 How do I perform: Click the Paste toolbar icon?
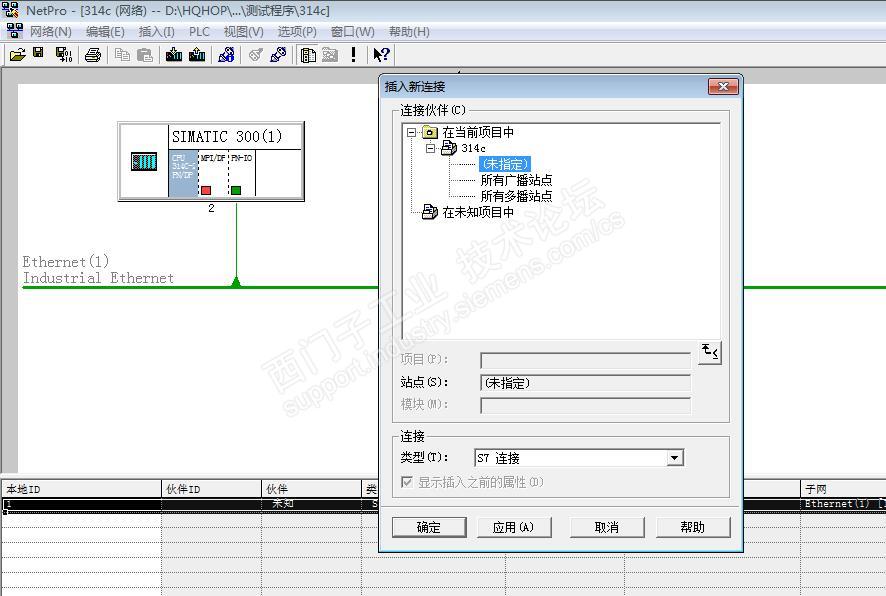[x=145, y=55]
